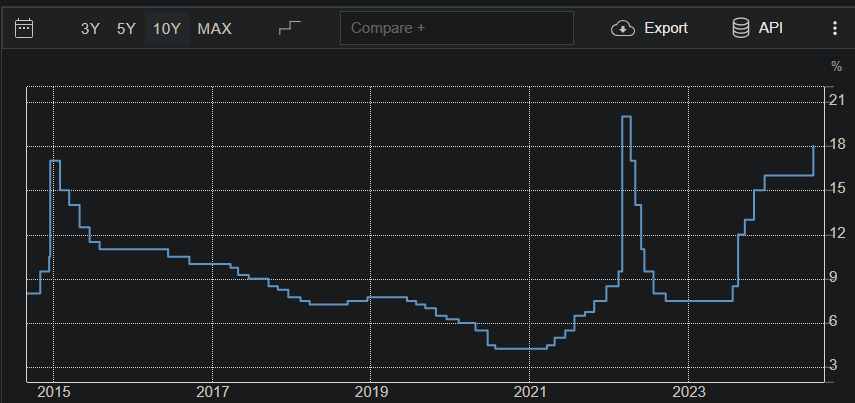The image size is (855, 403).
Task: Click the % unit label
Action: [x=836, y=67]
